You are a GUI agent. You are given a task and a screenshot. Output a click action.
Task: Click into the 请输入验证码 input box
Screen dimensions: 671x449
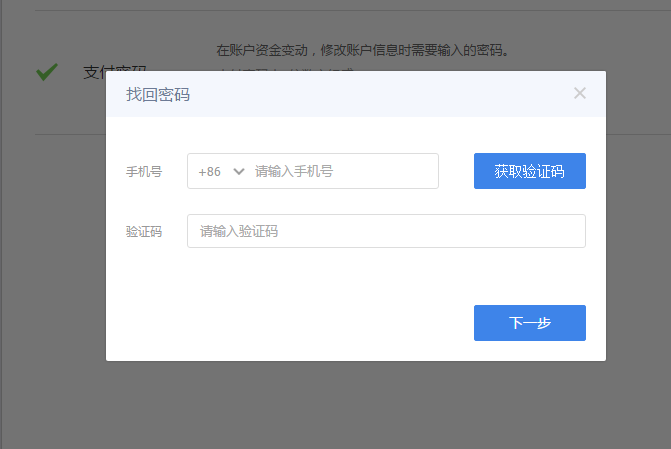point(385,231)
